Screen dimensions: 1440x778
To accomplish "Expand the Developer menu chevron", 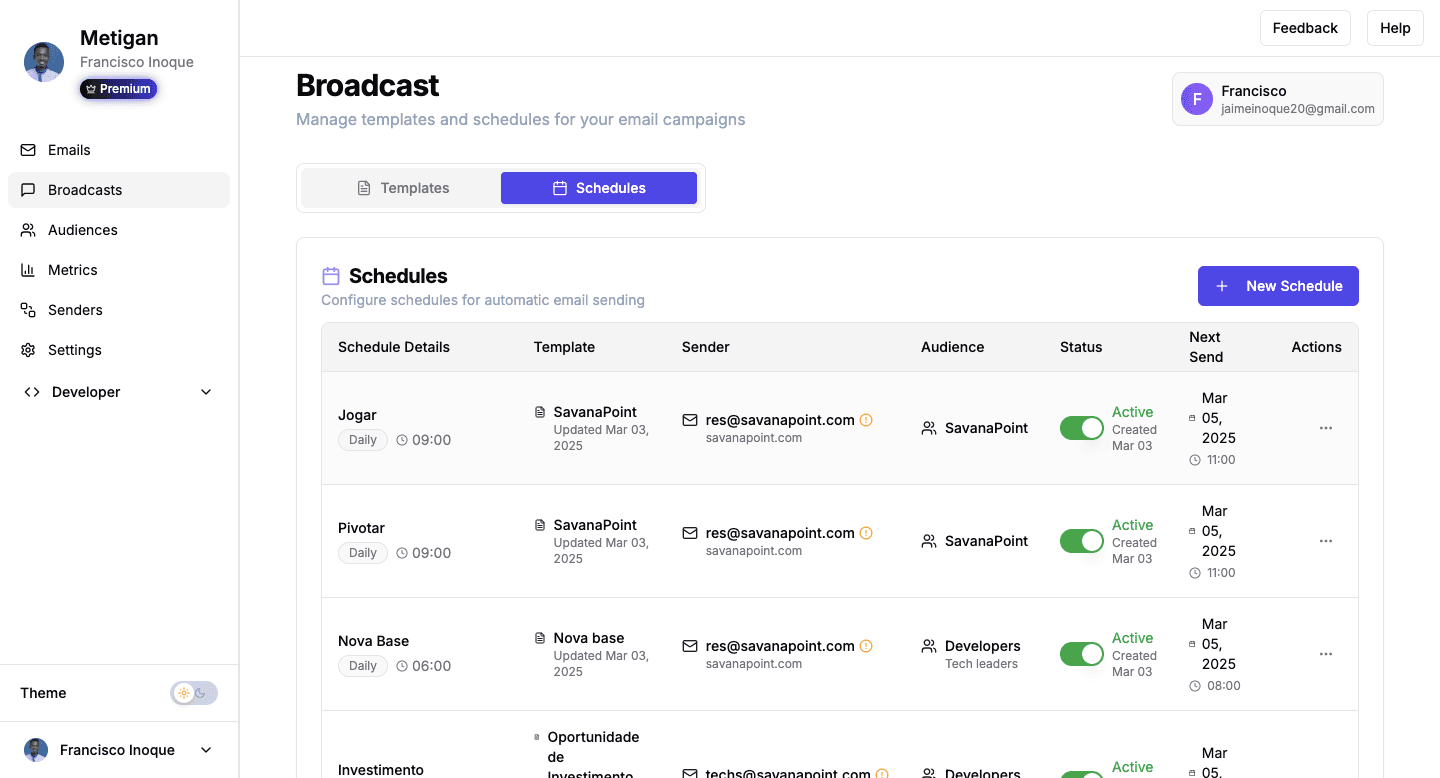I will (x=206, y=392).
